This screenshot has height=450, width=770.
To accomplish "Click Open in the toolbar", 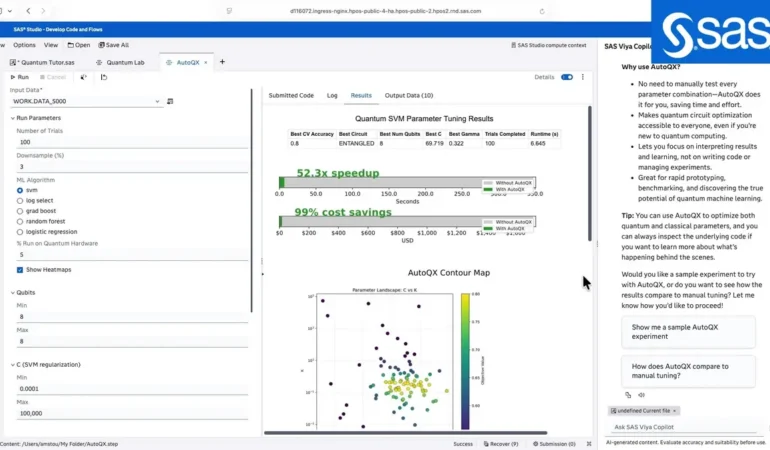I will 79,45.
